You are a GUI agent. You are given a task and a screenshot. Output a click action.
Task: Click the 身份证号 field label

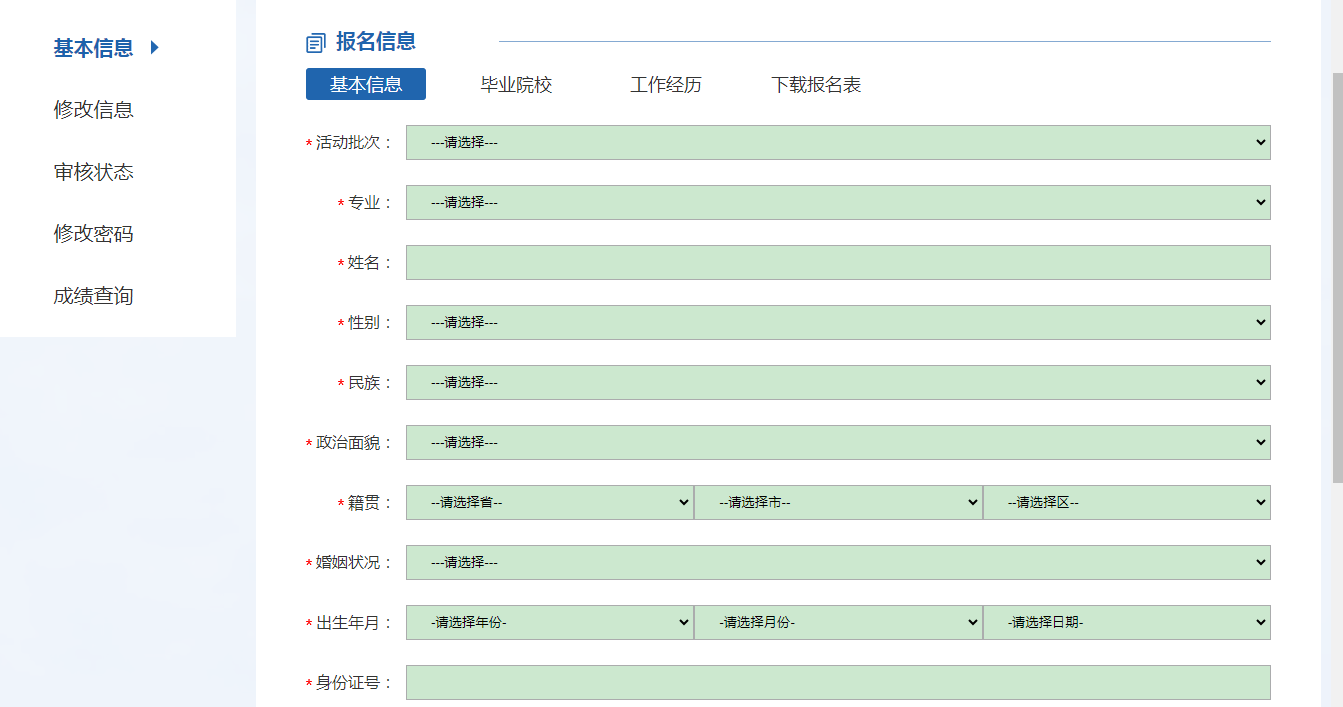(348, 683)
